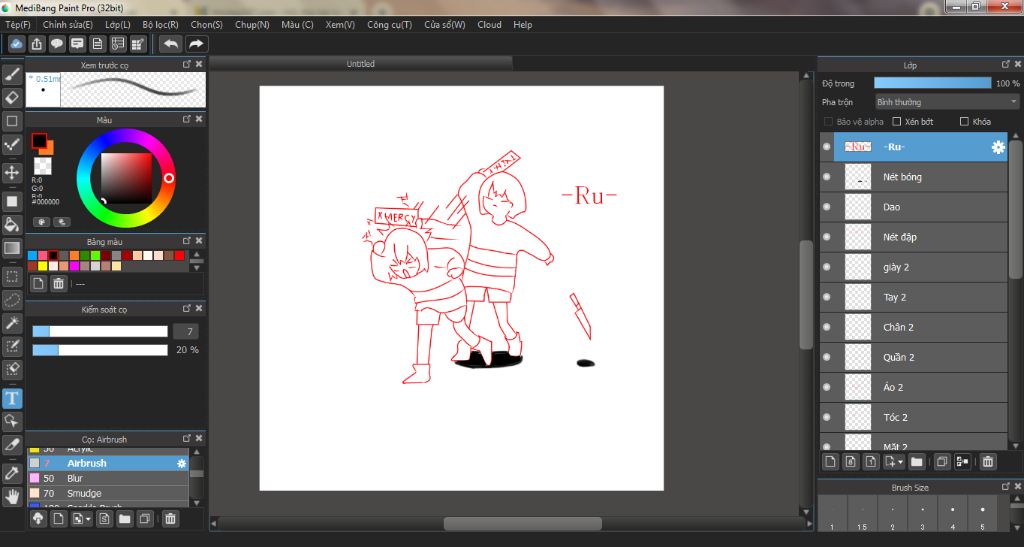Select the rectangular Selection tool
The image size is (1024, 547).
[12, 276]
